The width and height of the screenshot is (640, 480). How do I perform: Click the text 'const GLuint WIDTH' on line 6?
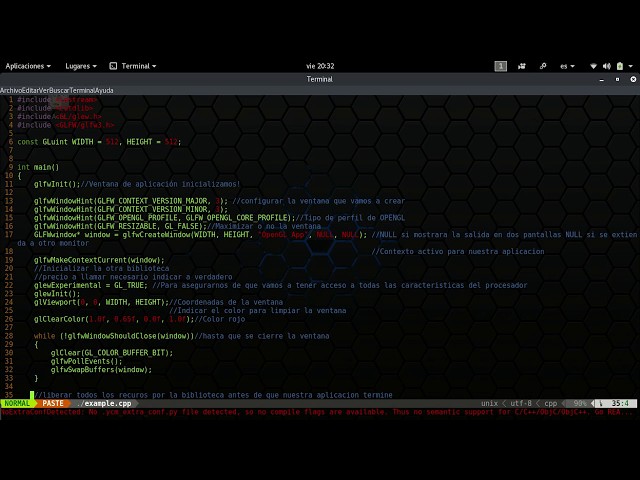[x=55, y=142]
